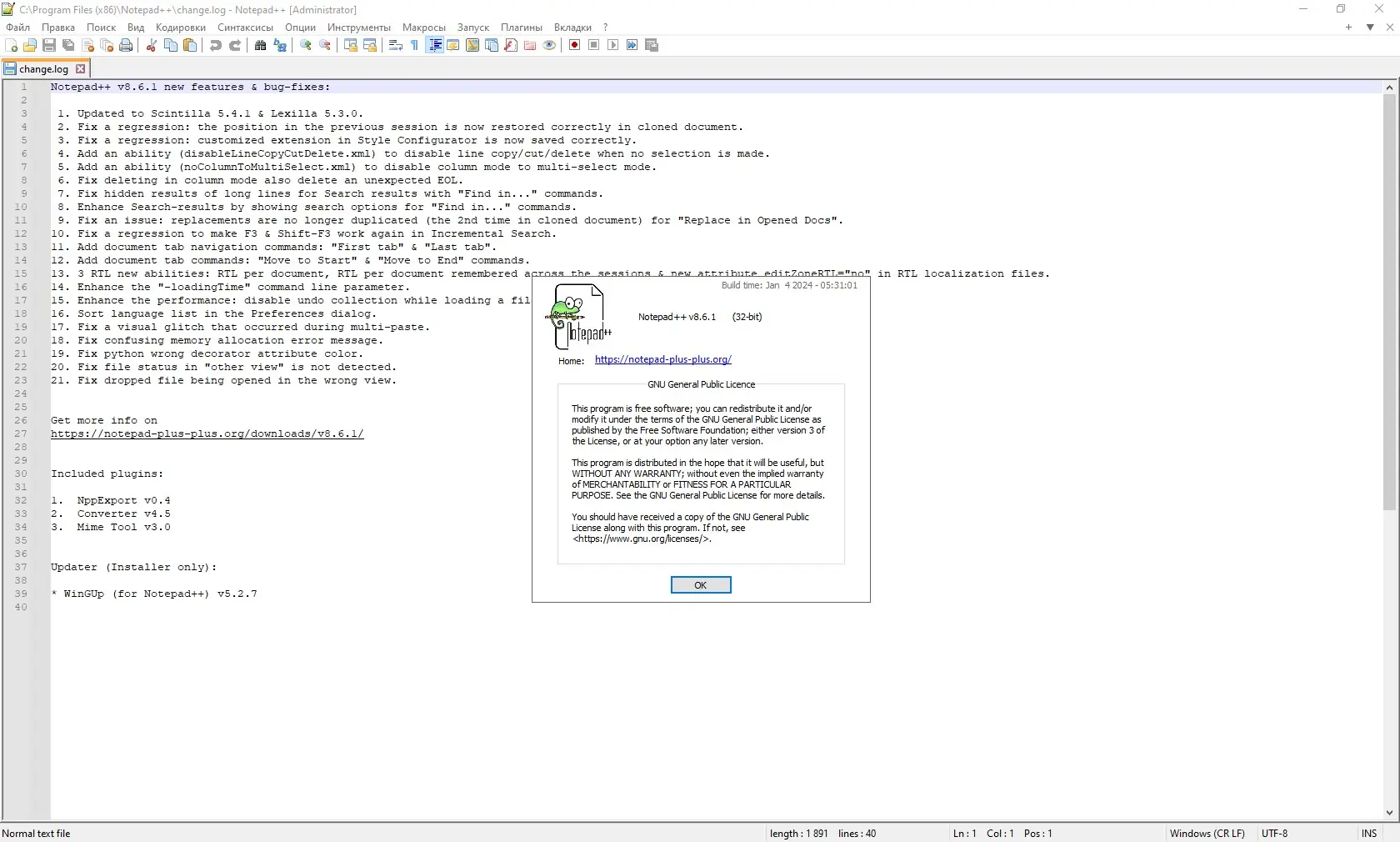
Task: Open the Вкладки menu
Action: [572, 28]
